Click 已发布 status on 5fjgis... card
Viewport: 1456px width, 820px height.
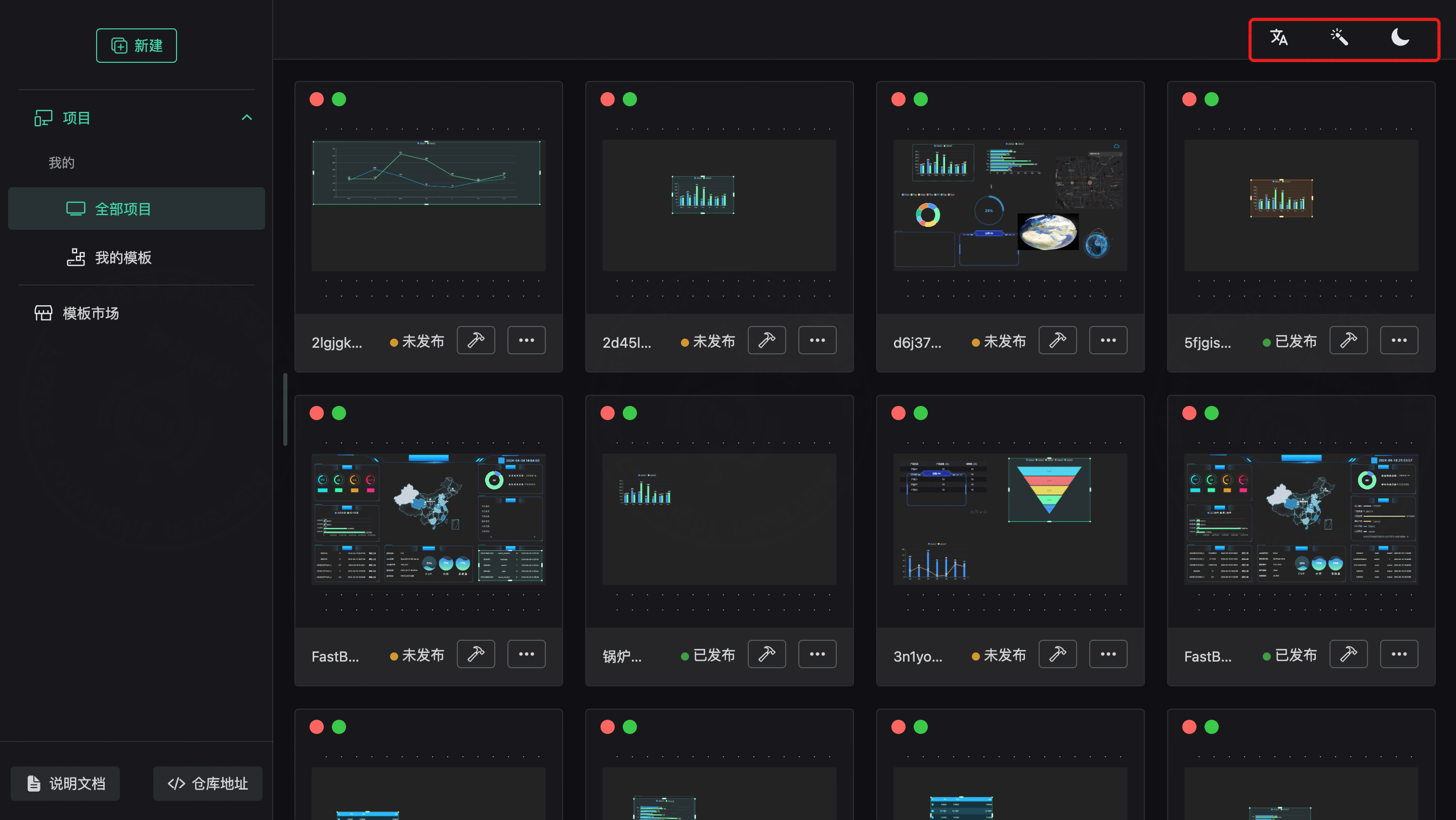pos(1290,342)
